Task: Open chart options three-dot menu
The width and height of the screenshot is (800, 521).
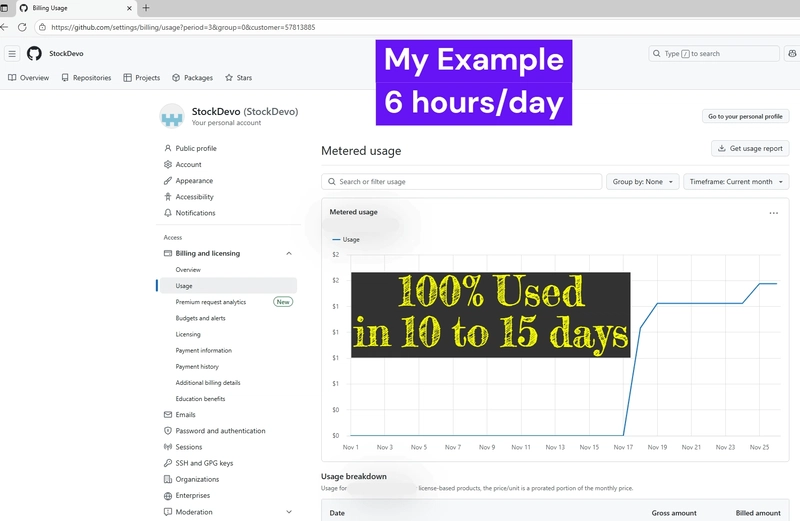Action: (x=773, y=213)
